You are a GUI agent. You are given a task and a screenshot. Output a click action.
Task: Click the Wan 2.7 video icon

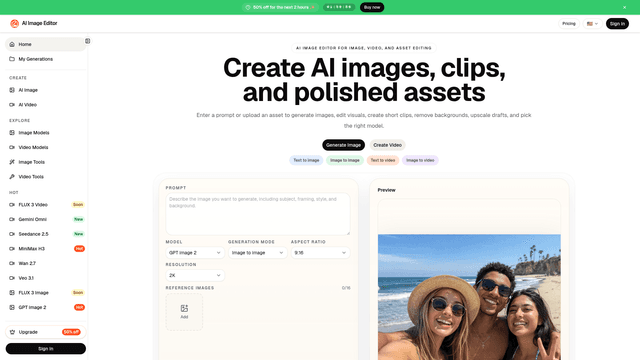coord(12,263)
